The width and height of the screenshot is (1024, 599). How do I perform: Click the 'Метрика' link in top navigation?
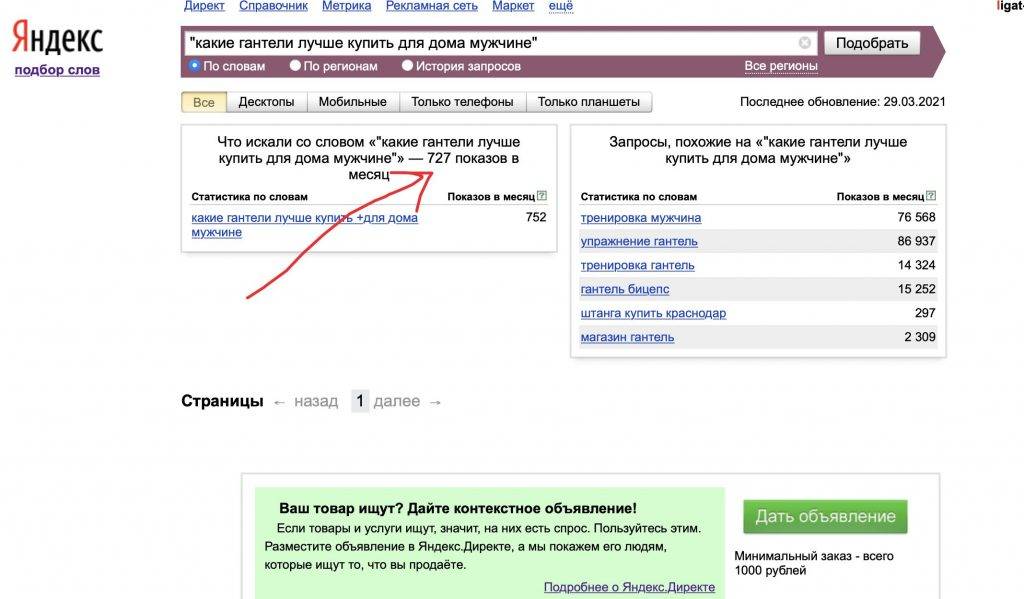point(346,6)
